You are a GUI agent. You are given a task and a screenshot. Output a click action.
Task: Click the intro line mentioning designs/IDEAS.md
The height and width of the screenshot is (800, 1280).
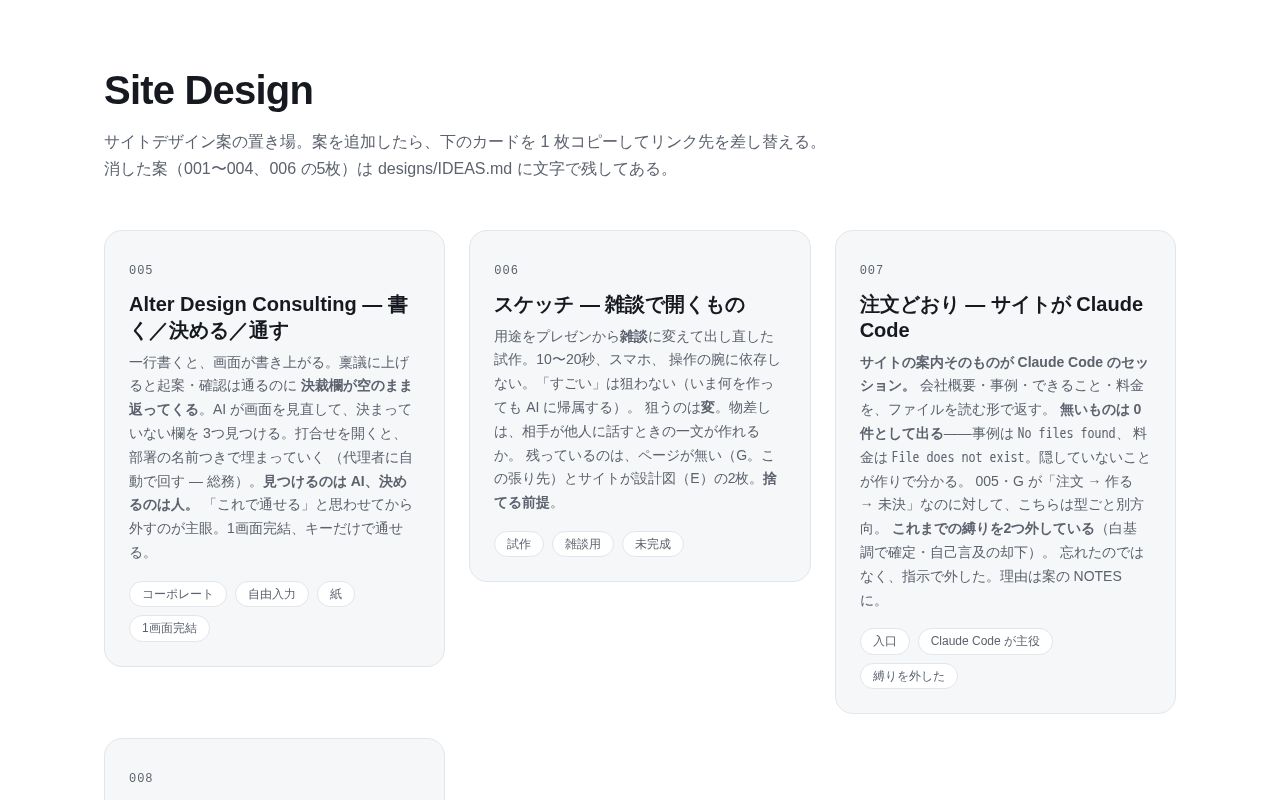coord(390,168)
